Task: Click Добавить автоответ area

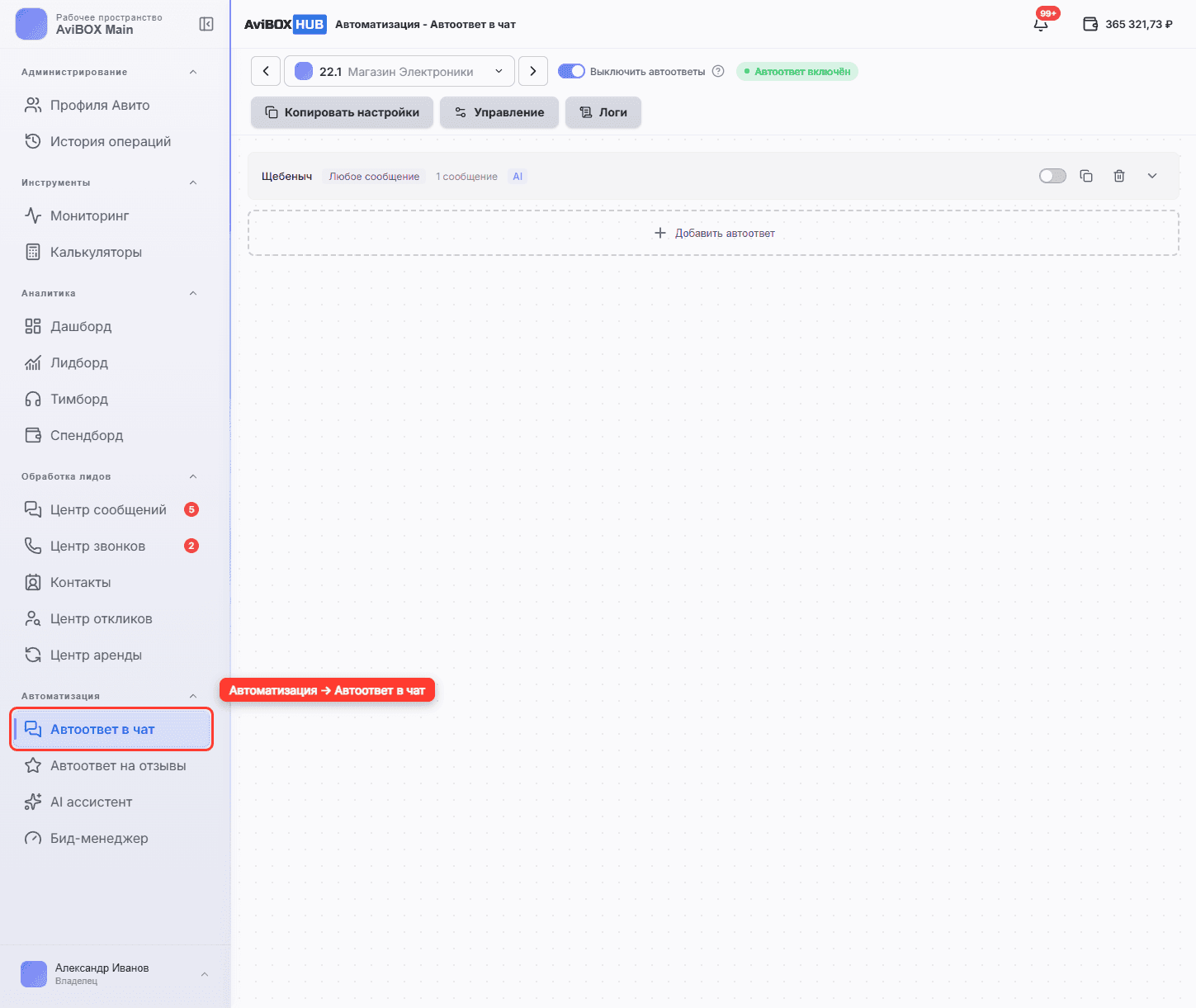Action: [713, 233]
